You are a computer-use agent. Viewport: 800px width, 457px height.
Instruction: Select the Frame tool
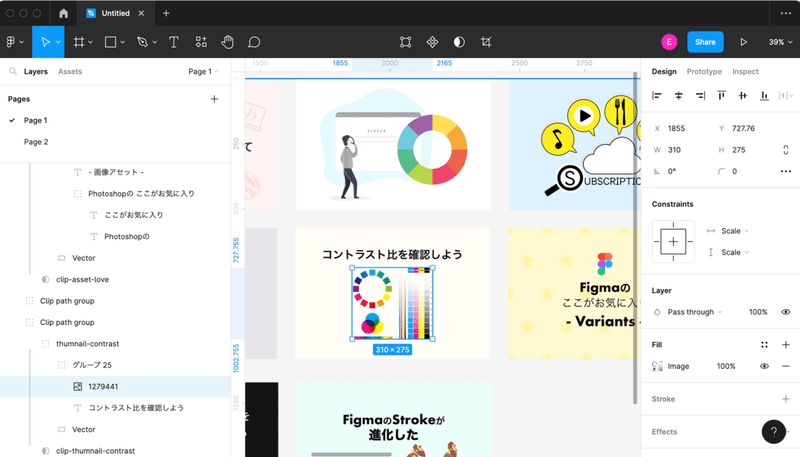pos(79,42)
